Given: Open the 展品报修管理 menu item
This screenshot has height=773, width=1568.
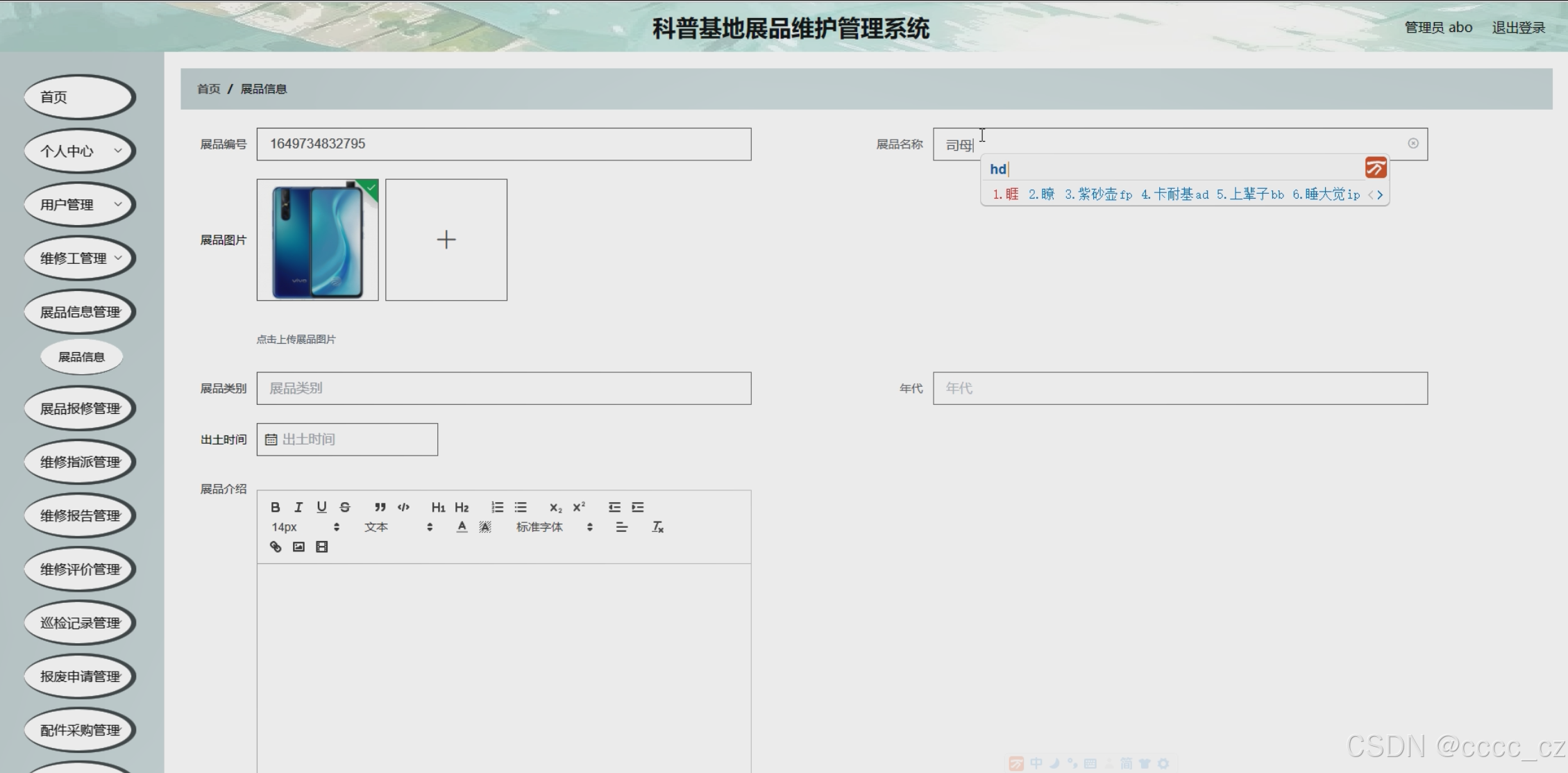Looking at the screenshot, I should click(x=80, y=408).
